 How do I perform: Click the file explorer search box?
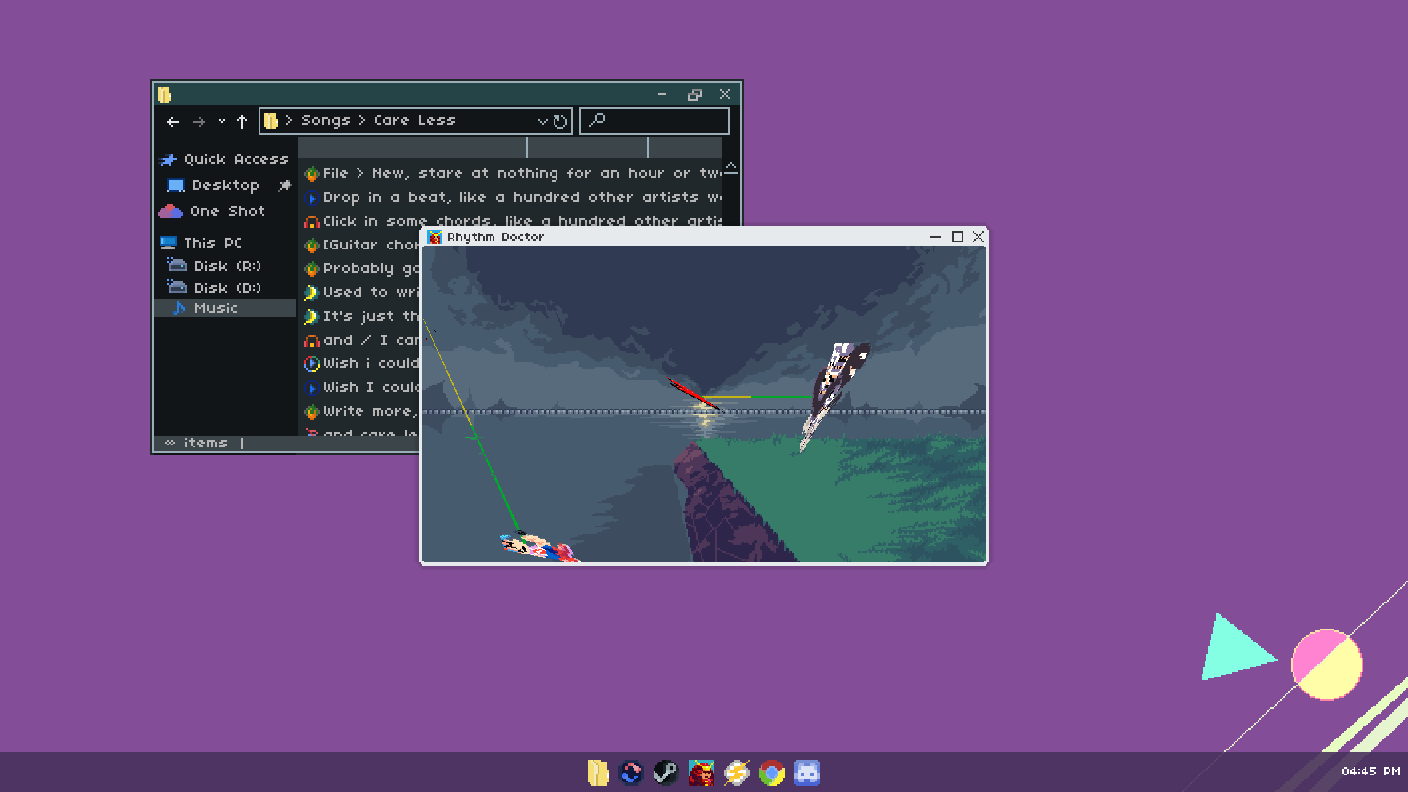point(660,121)
